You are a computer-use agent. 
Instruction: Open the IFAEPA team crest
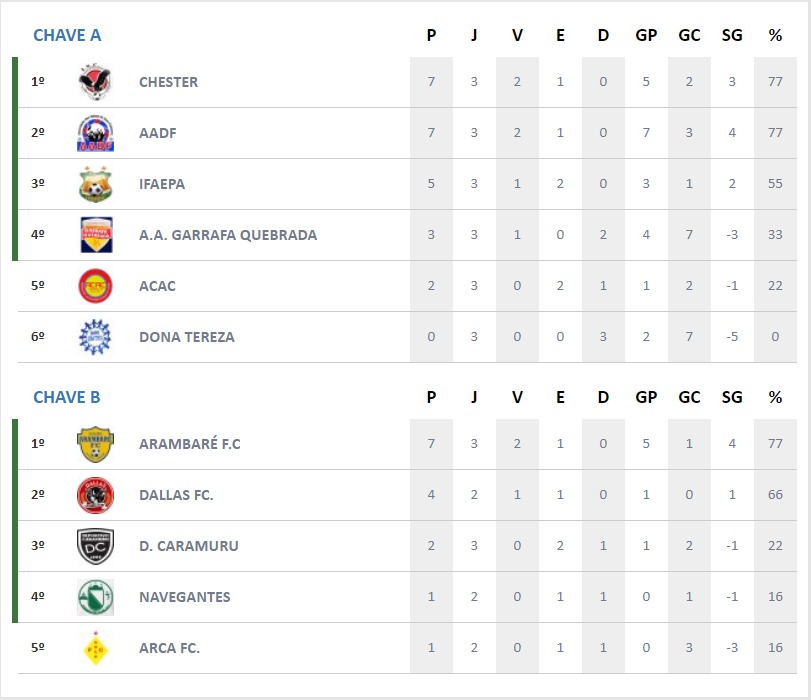coord(95,184)
